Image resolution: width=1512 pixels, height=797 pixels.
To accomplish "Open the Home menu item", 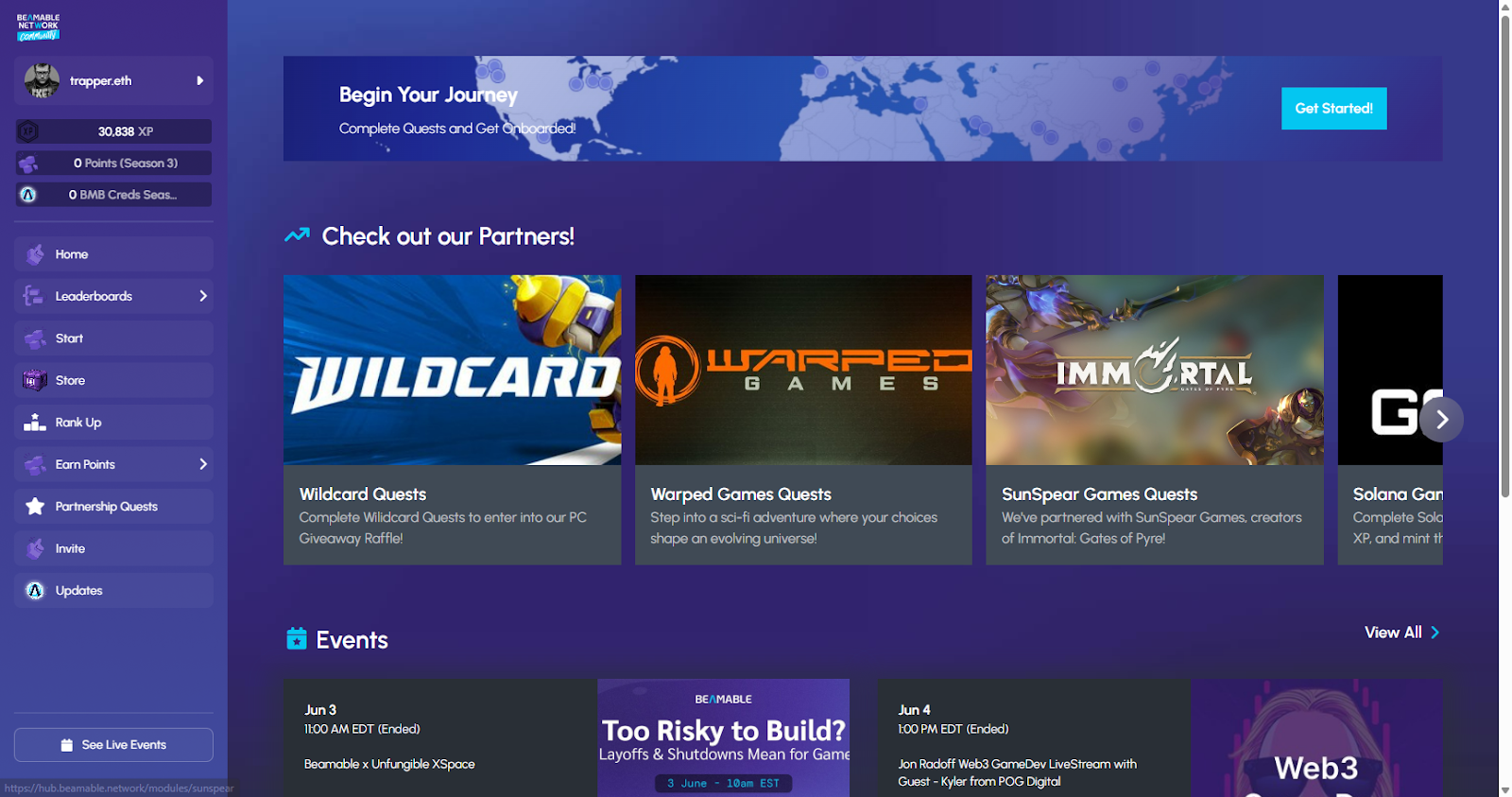I will click(x=113, y=254).
